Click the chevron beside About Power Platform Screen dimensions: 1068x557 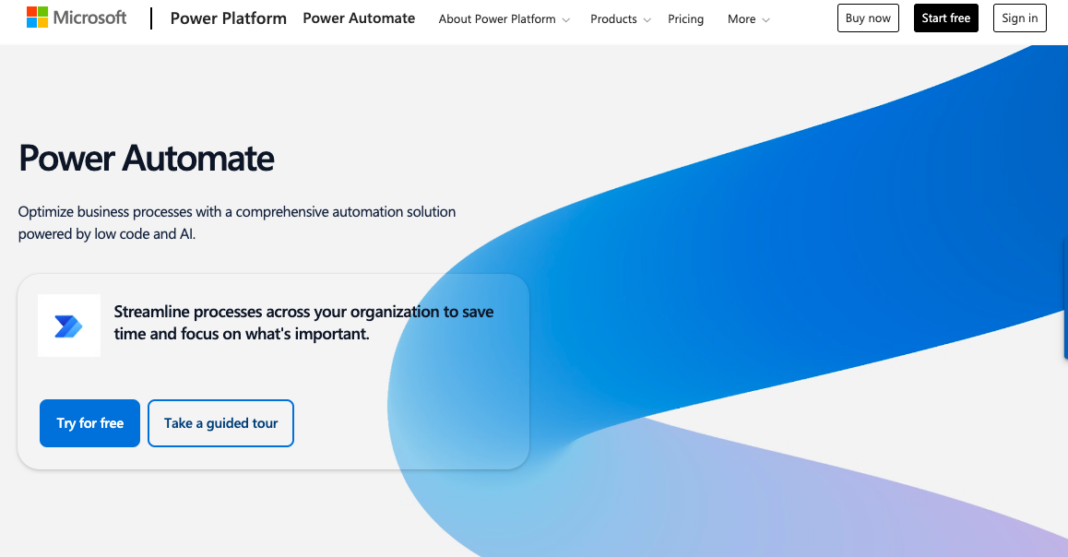pos(566,20)
